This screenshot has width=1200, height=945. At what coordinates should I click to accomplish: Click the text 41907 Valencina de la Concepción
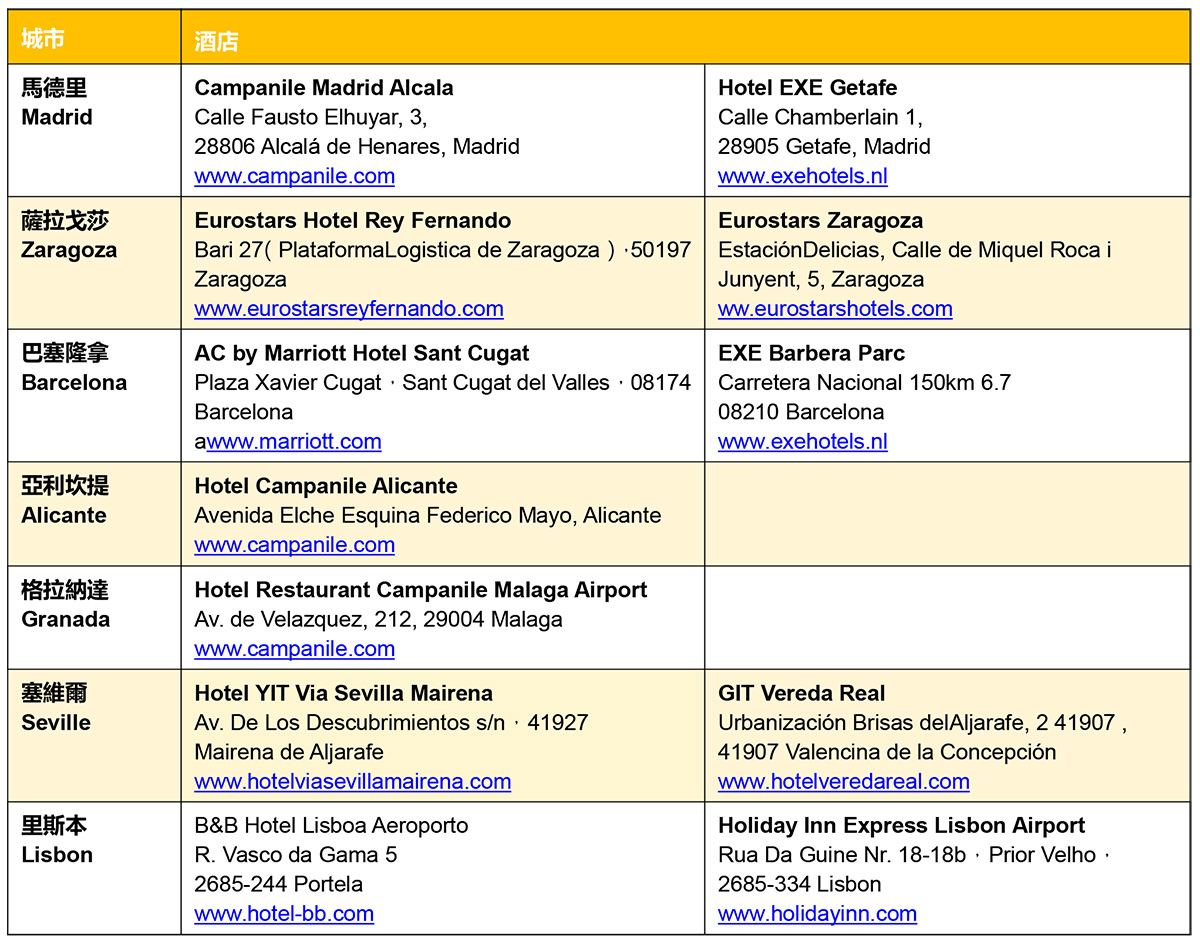pos(887,752)
